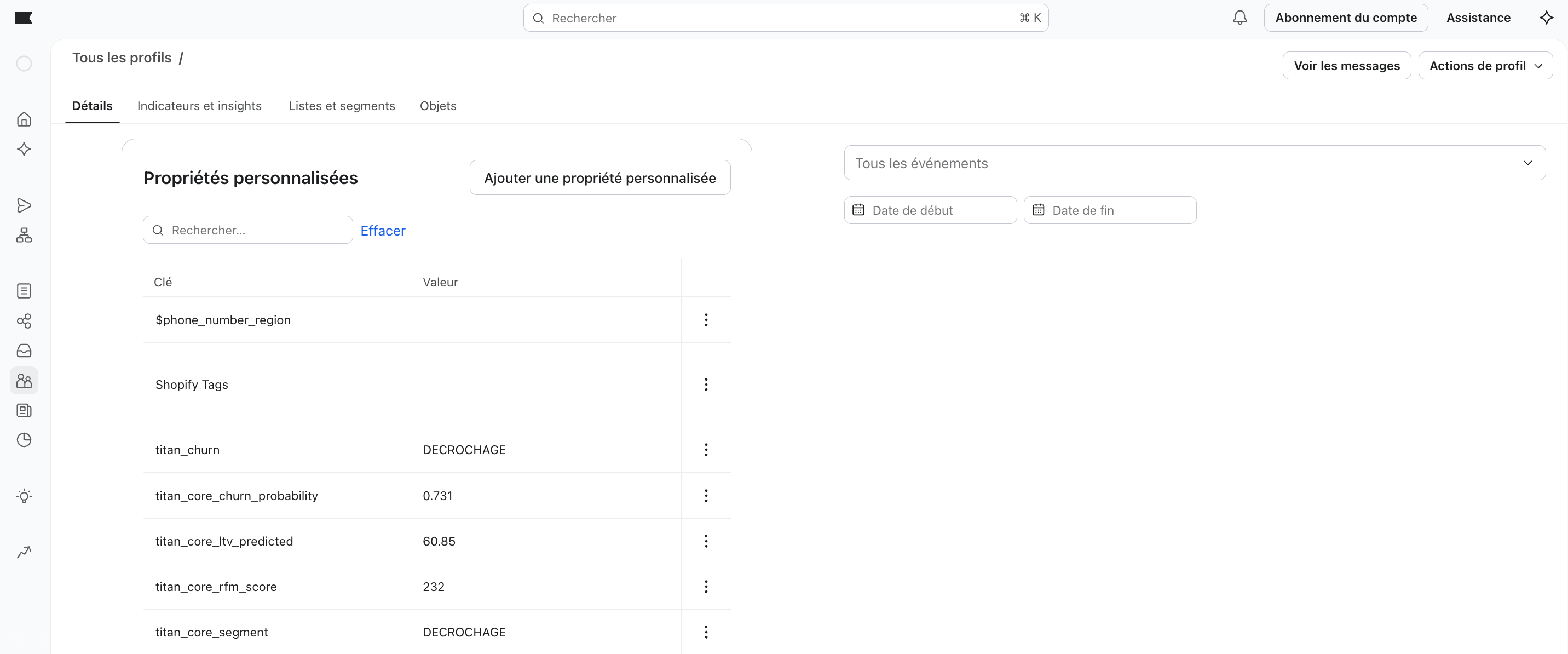Click the titan_churn key

tap(187, 449)
